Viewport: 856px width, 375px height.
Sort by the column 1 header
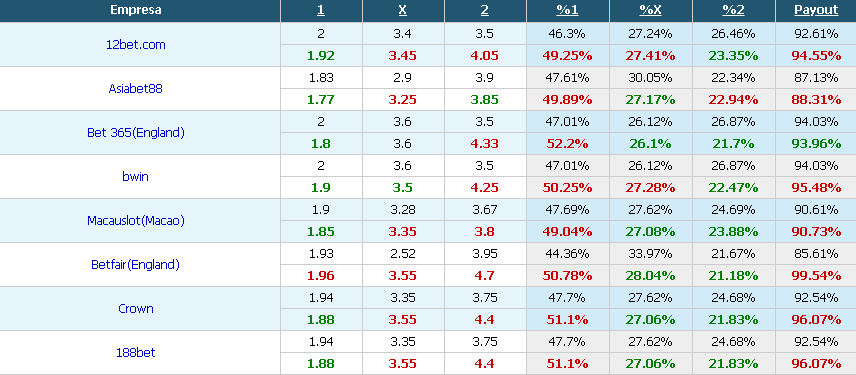click(x=321, y=10)
